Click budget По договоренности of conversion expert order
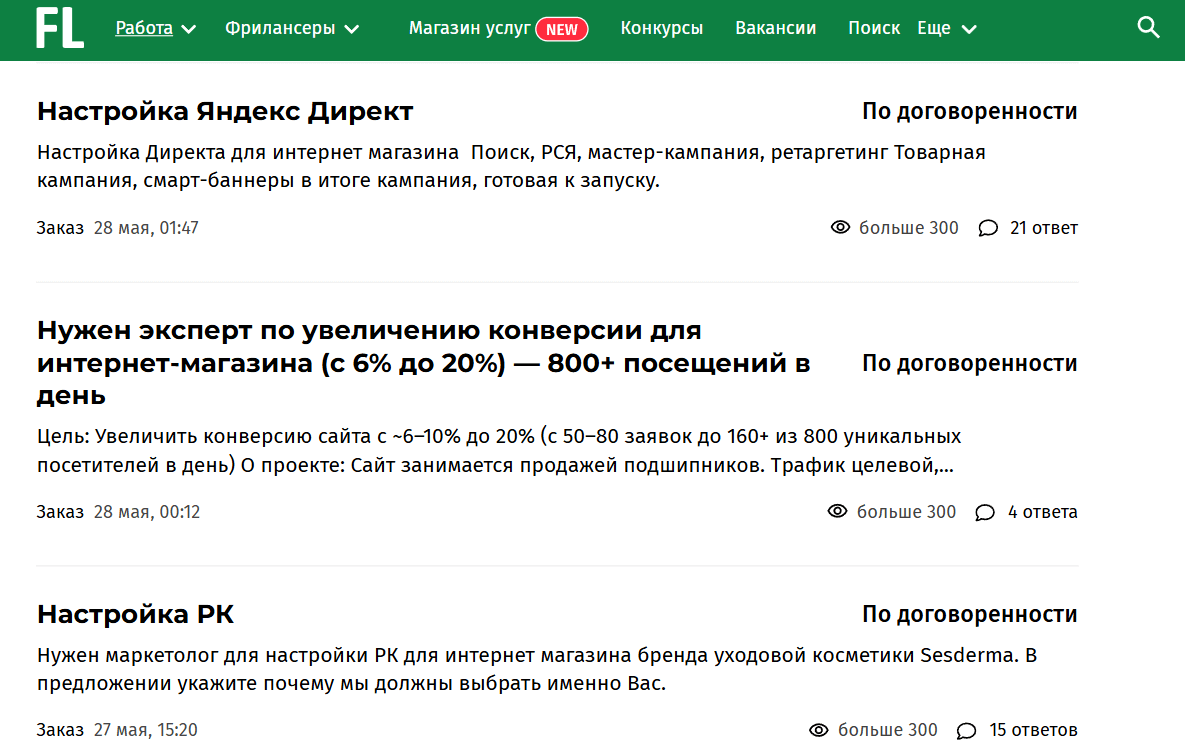This screenshot has width=1185, height=756. (x=970, y=363)
